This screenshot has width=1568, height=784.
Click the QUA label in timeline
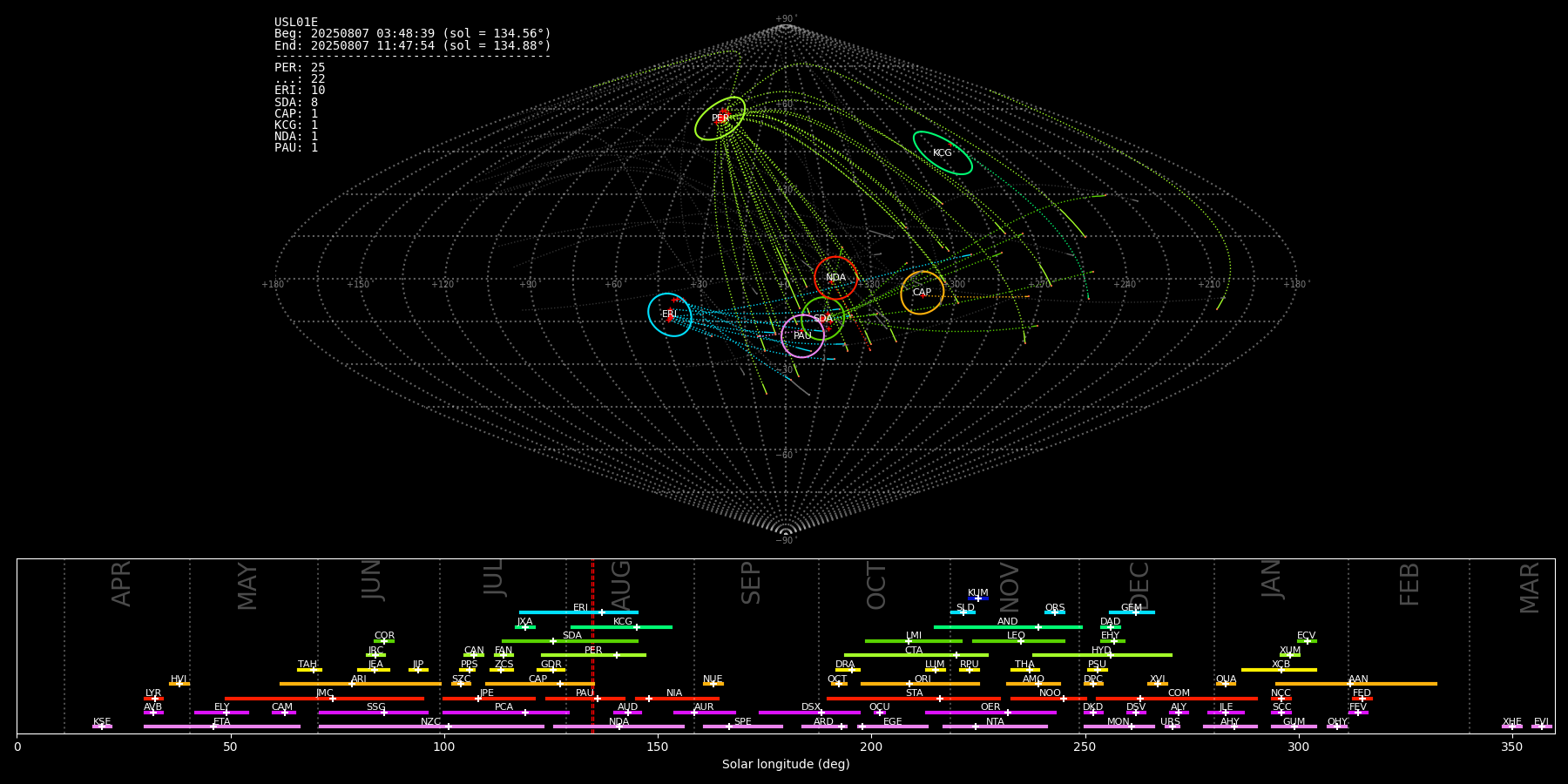[1226, 679]
